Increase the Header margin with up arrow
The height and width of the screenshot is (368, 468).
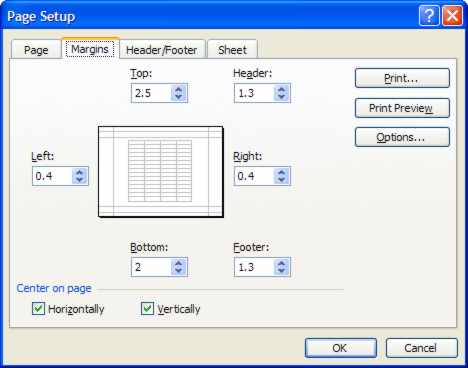tap(282, 89)
